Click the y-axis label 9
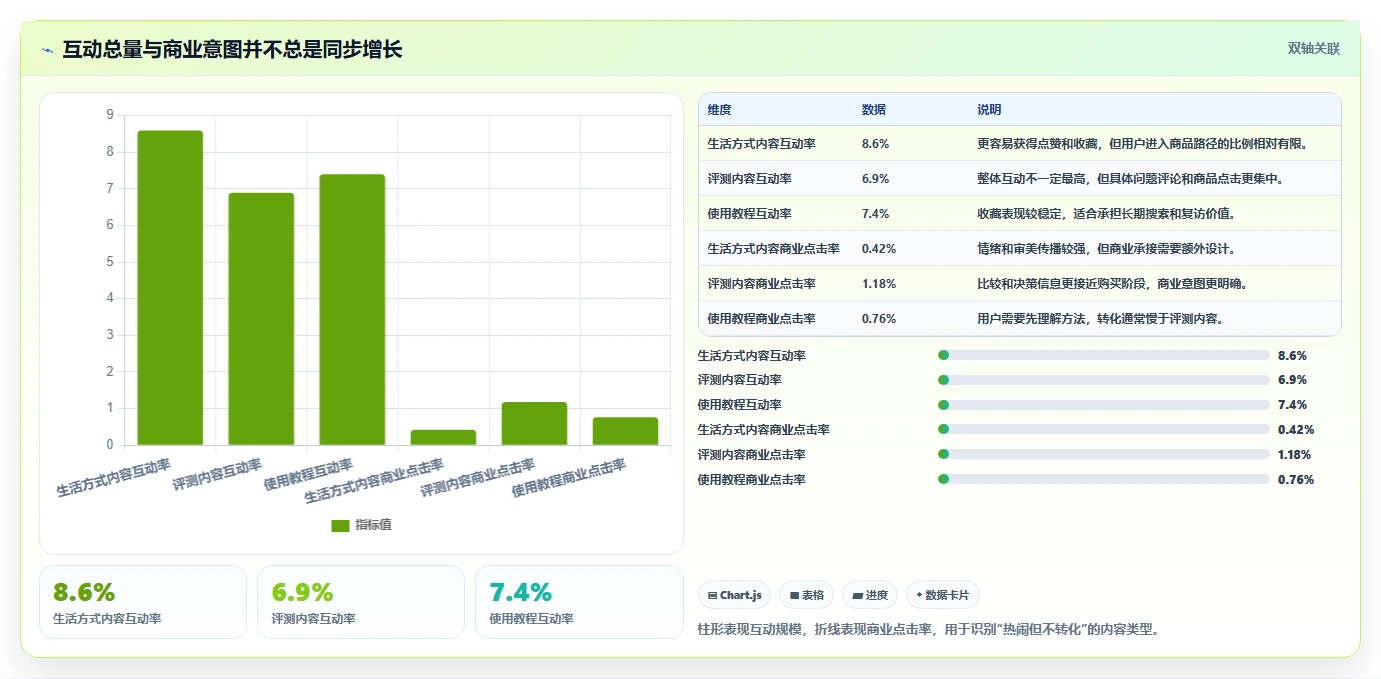The width and height of the screenshot is (1381, 679). [110, 115]
